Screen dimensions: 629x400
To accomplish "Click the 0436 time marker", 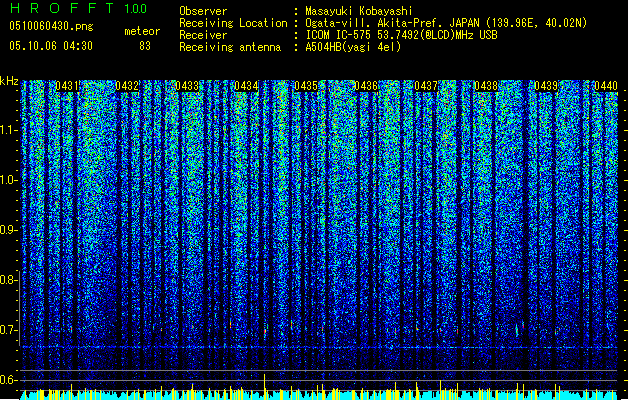I will point(366,86).
